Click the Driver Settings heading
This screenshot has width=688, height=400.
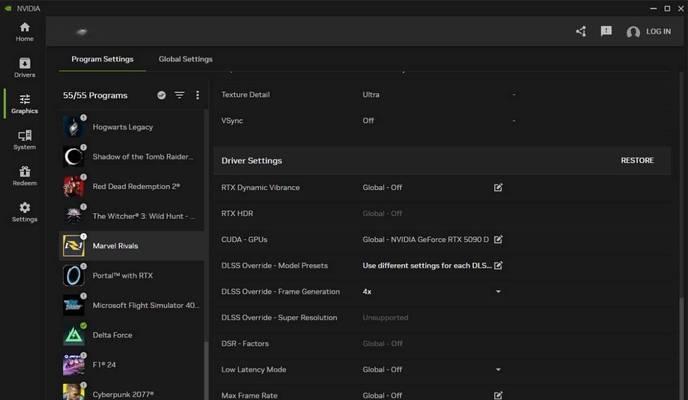tap(251, 161)
